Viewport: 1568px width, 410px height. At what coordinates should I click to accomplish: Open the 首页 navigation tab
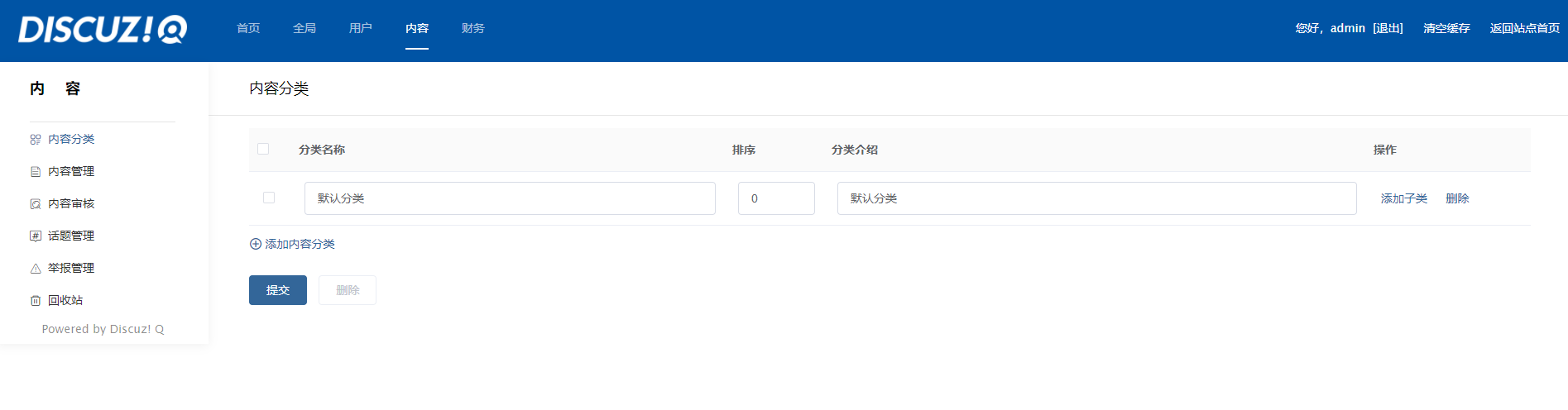248,28
